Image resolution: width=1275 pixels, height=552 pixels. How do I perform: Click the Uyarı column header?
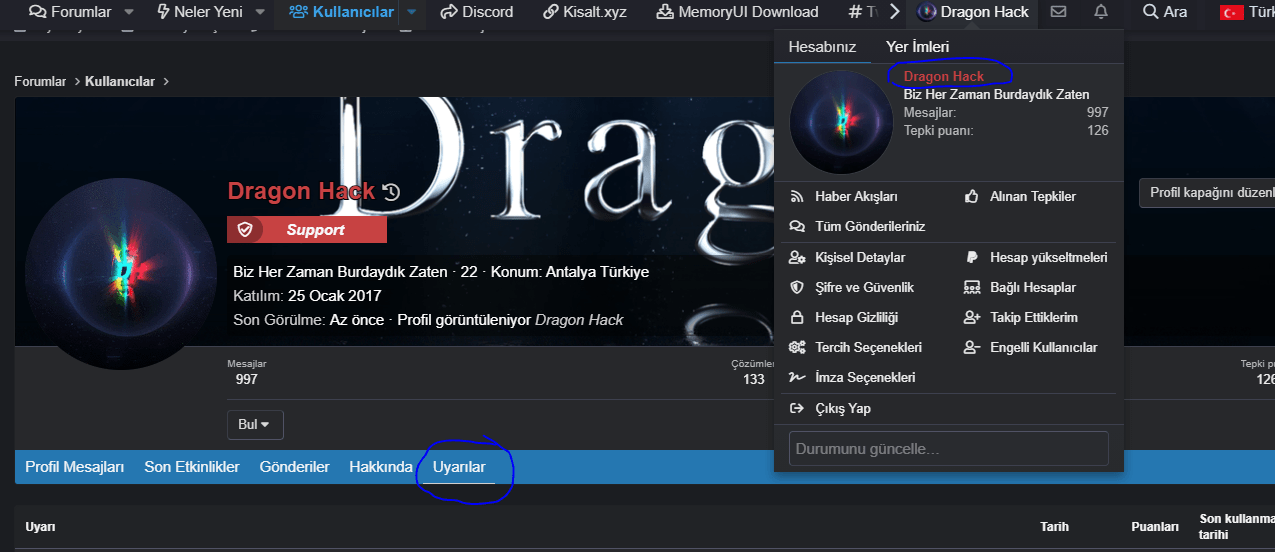point(40,526)
